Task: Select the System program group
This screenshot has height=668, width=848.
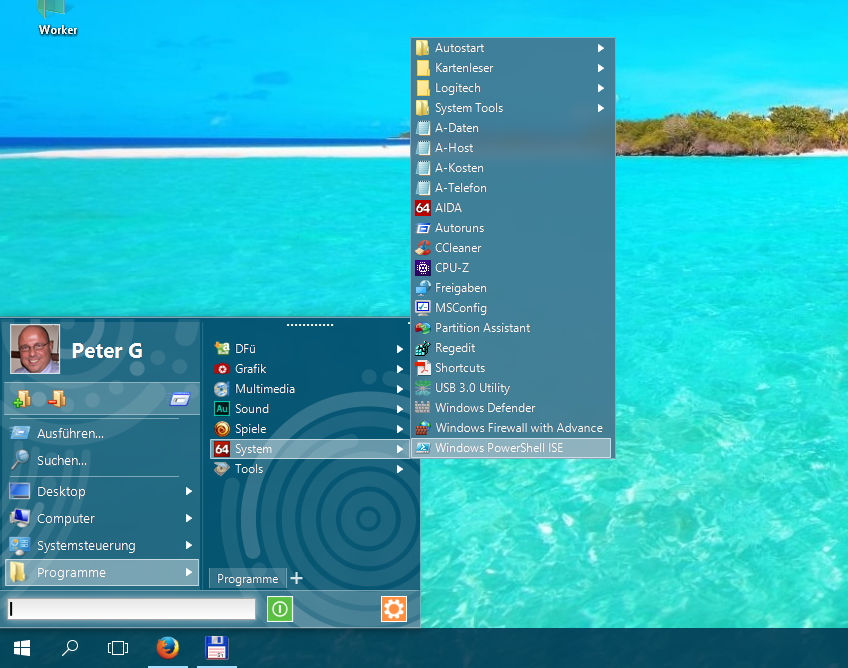Action: (309, 449)
